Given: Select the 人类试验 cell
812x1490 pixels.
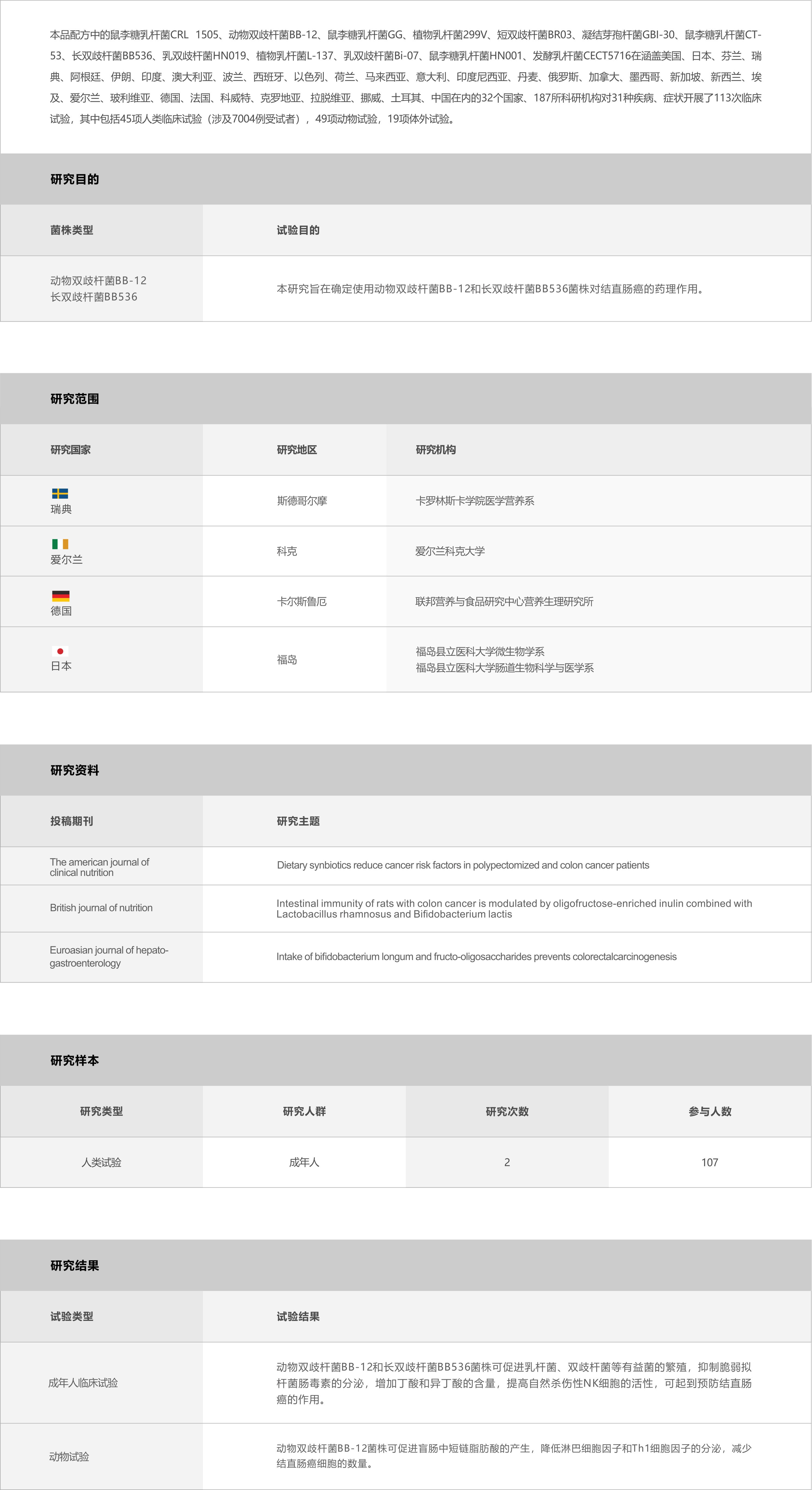Looking at the screenshot, I should click(101, 1162).
